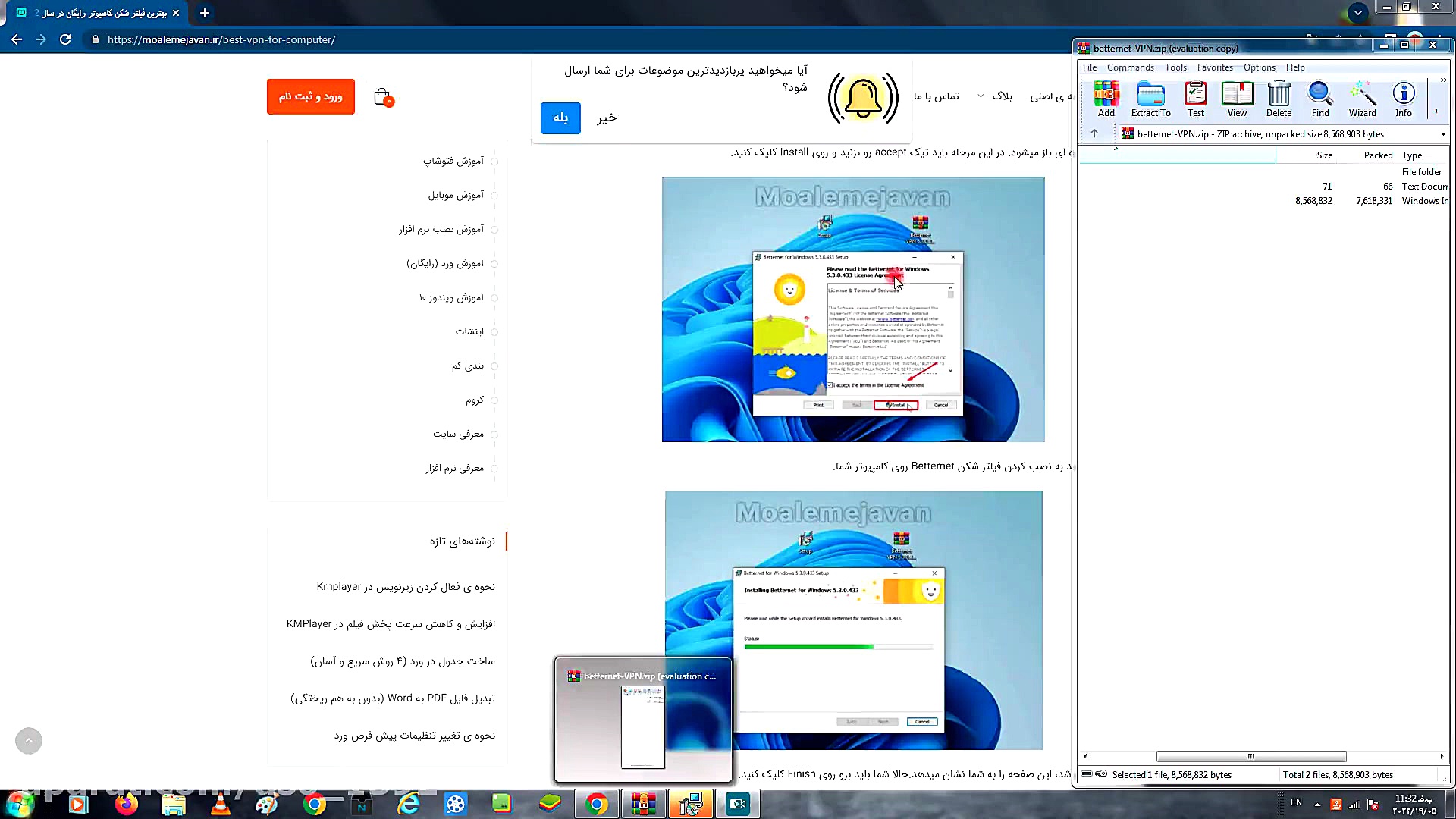Click the betternet-VPN.zip taskbar preview thumbnail

(x=643, y=720)
